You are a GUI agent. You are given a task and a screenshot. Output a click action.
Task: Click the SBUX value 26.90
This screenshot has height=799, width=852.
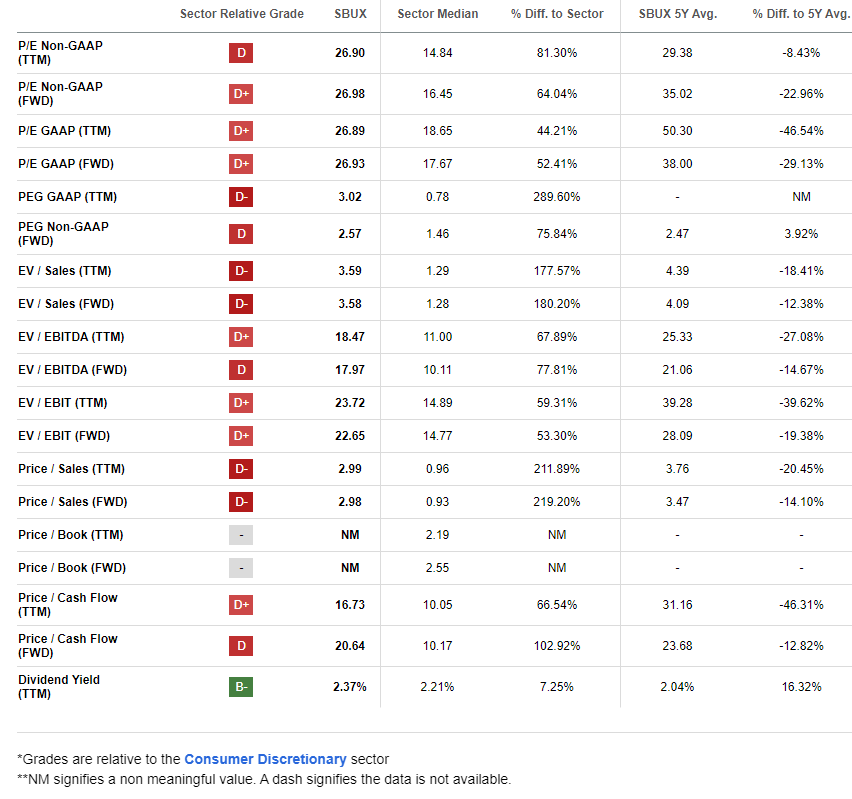[x=350, y=53]
